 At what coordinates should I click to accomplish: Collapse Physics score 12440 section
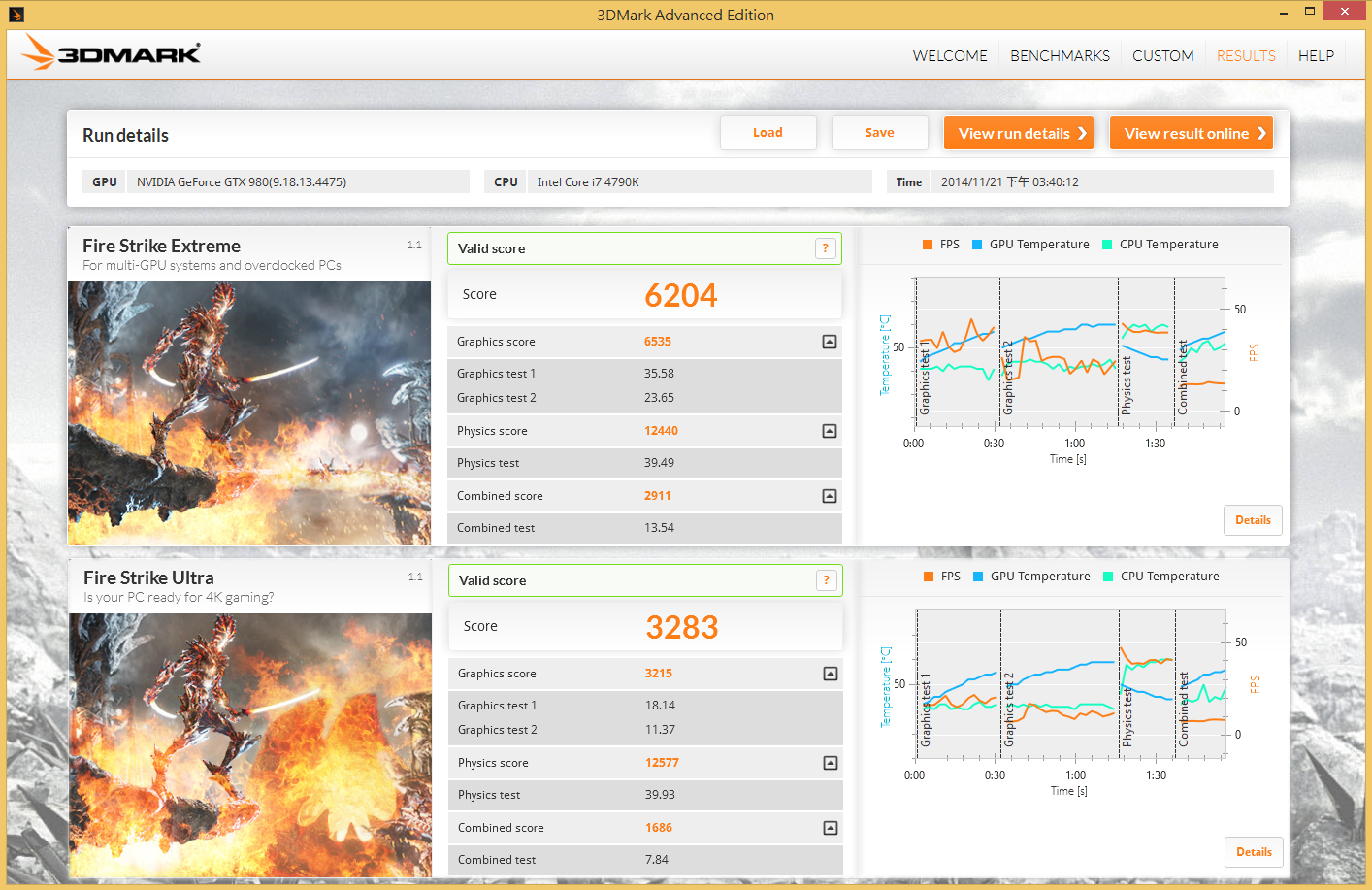pos(830,431)
